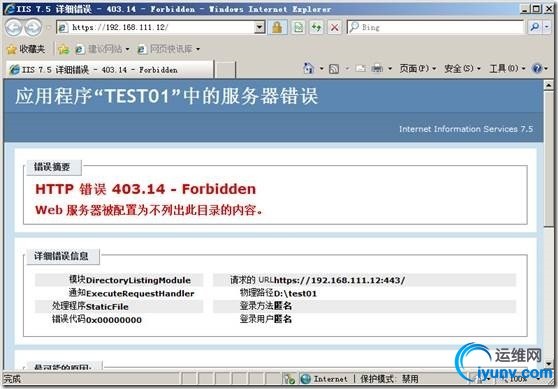Refresh the page with green arrows icon
The image size is (558, 389).
click(316, 27)
